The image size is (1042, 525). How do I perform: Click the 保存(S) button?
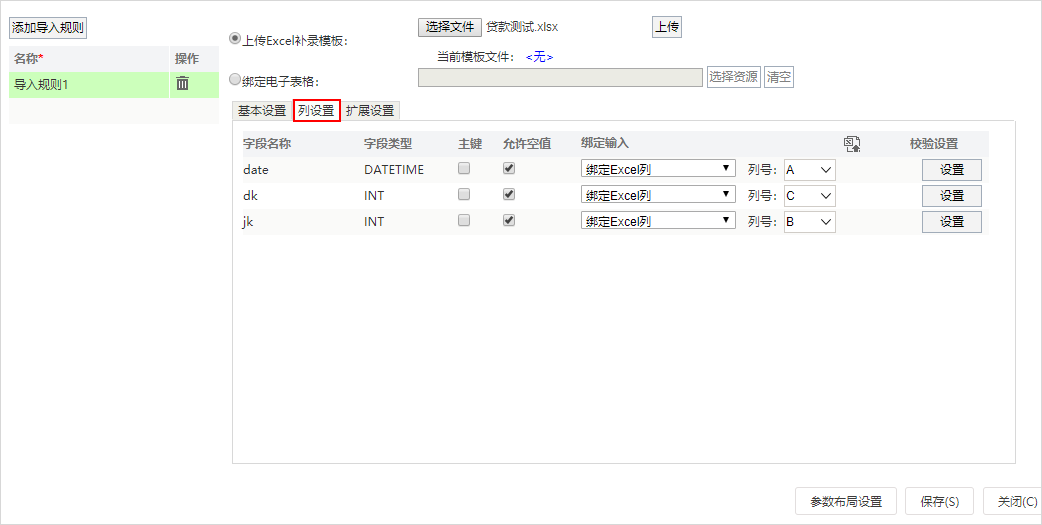[940, 501]
